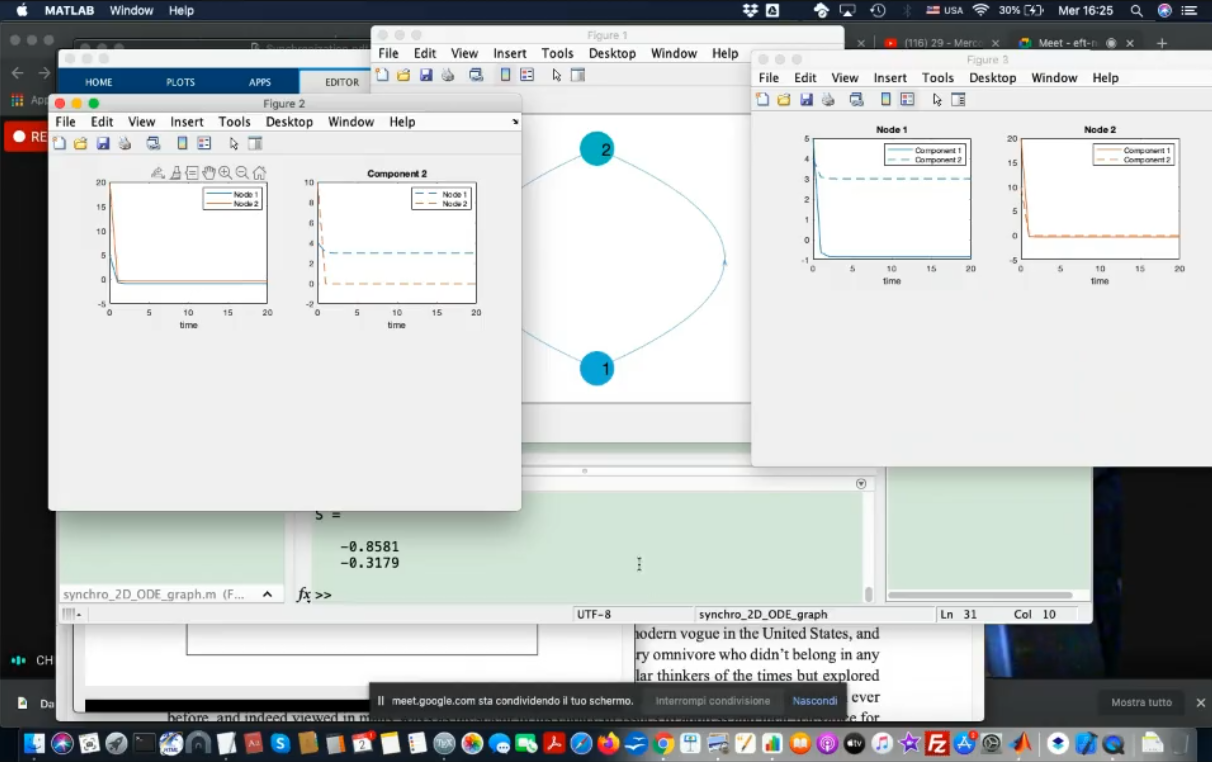The height and width of the screenshot is (762, 1212).
Task: Click Save icon in Figure 2 toolbar
Action: coord(102,144)
